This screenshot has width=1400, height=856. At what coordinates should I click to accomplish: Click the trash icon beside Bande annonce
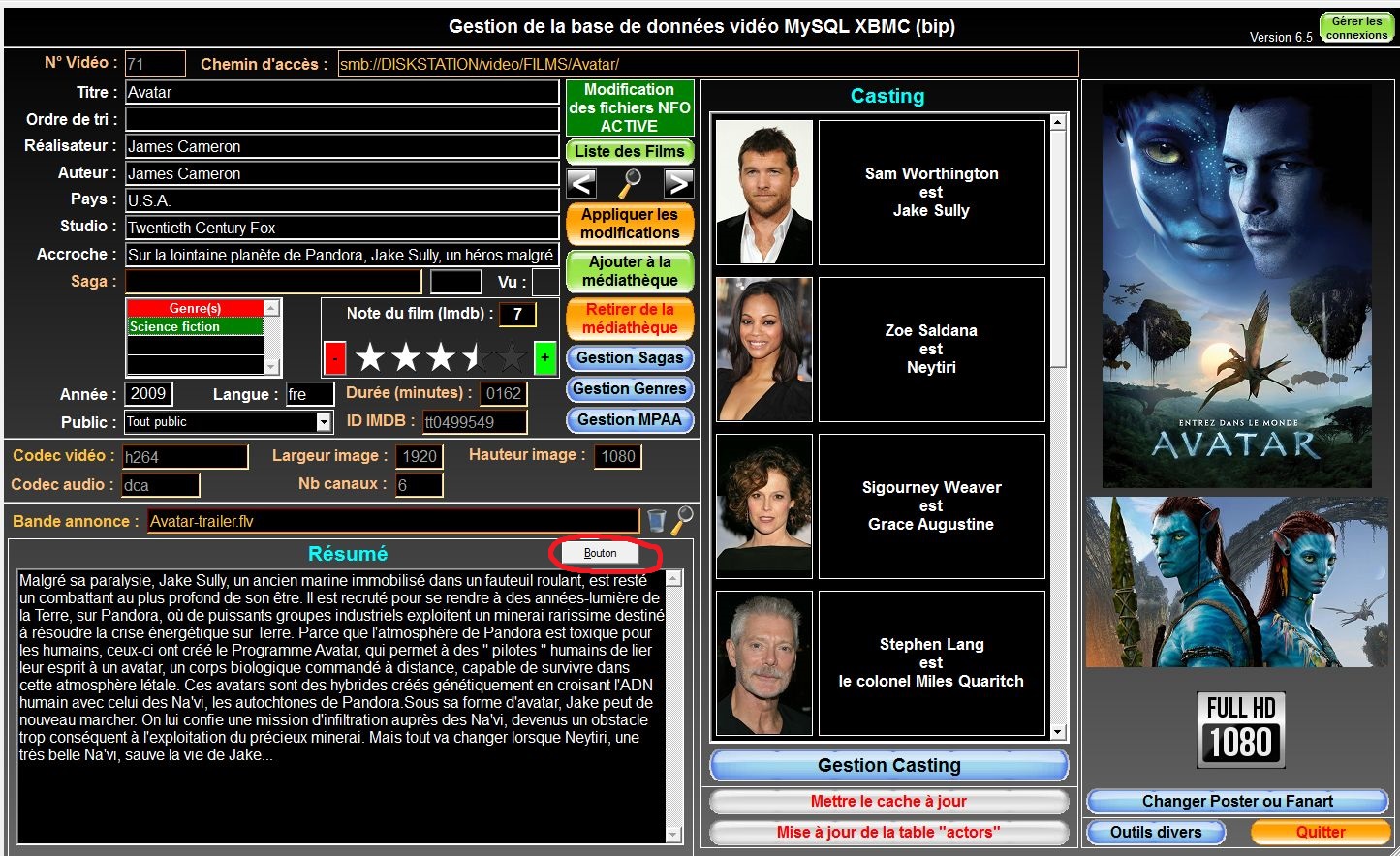(x=656, y=521)
